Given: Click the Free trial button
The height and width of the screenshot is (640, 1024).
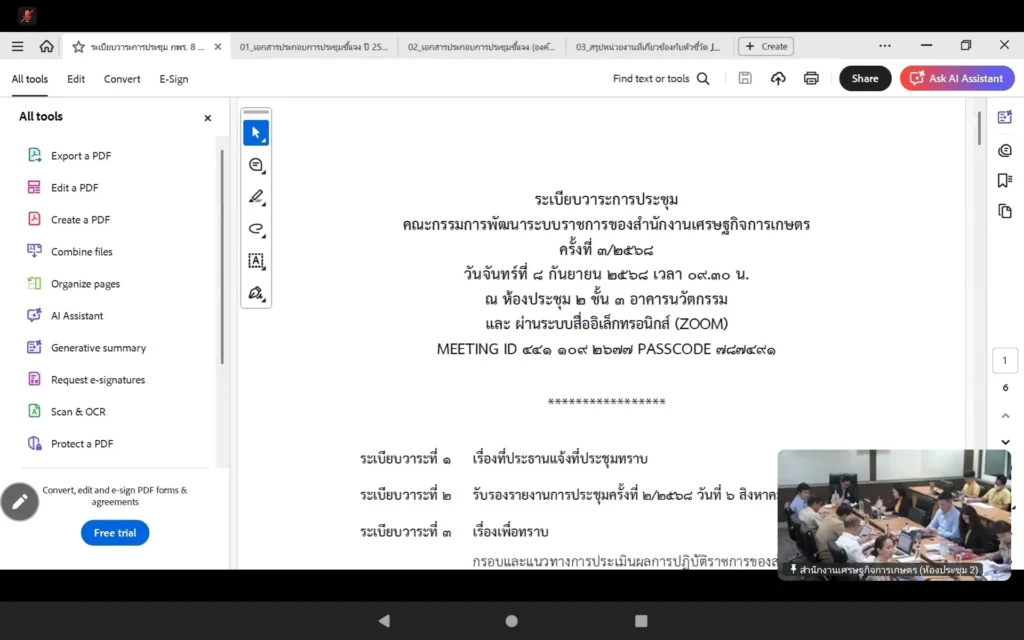Looking at the screenshot, I should tap(115, 533).
